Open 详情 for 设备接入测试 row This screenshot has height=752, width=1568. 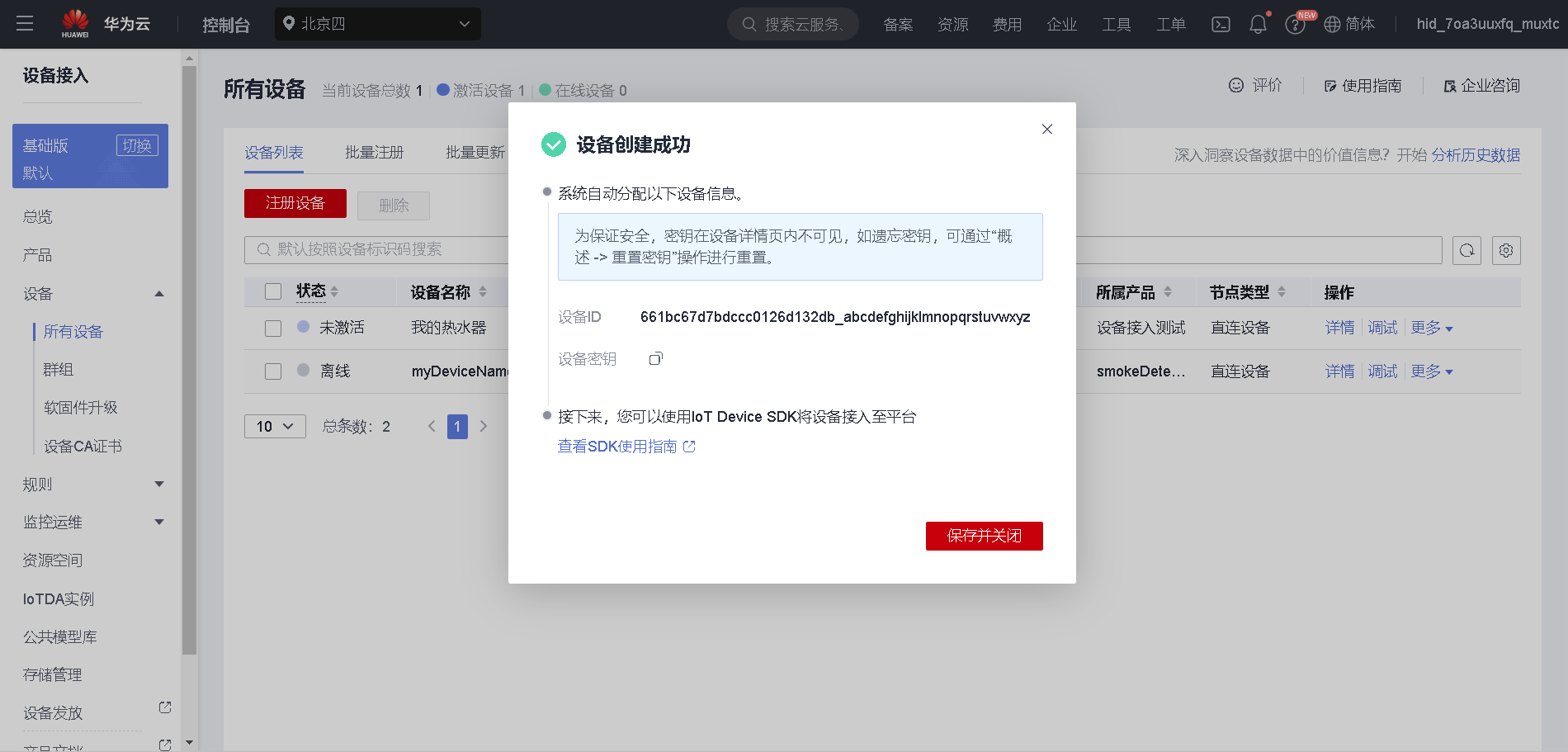click(1339, 328)
